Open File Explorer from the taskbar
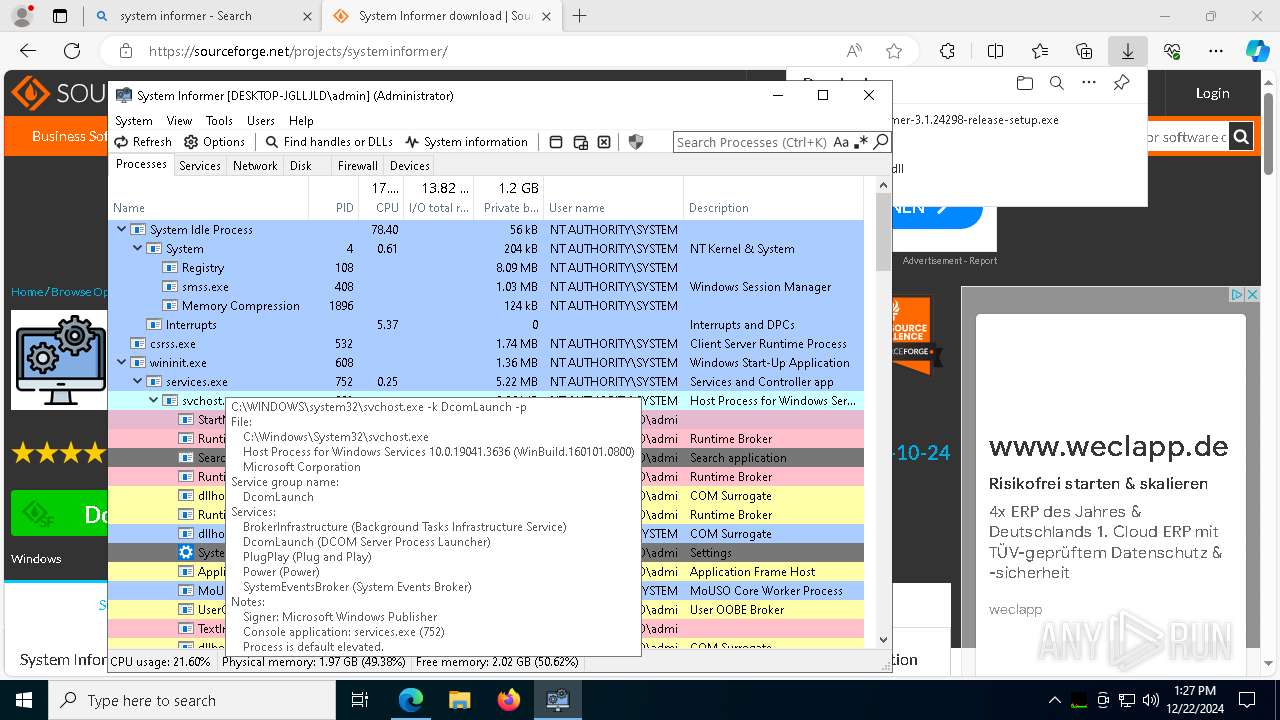The image size is (1280, 720). click(x=459, y=700)
